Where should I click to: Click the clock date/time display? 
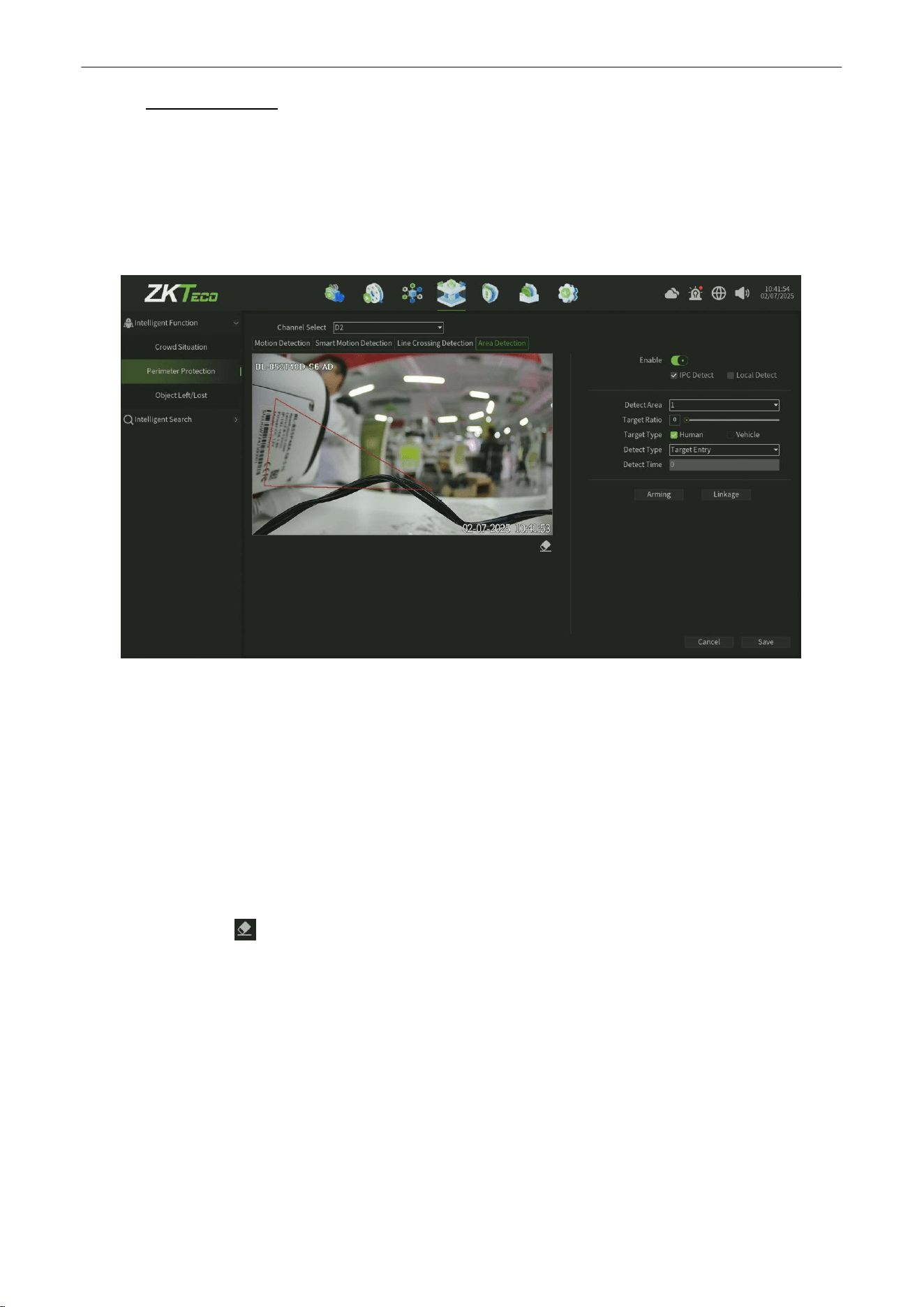(777, 293)
